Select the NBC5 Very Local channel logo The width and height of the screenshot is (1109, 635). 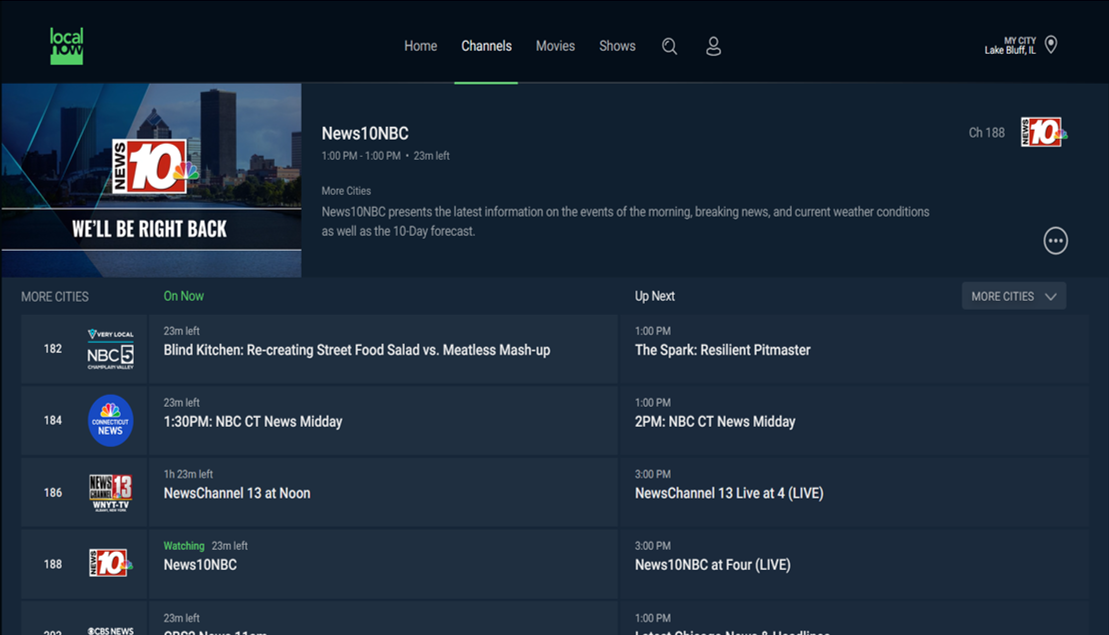point(110,349)
